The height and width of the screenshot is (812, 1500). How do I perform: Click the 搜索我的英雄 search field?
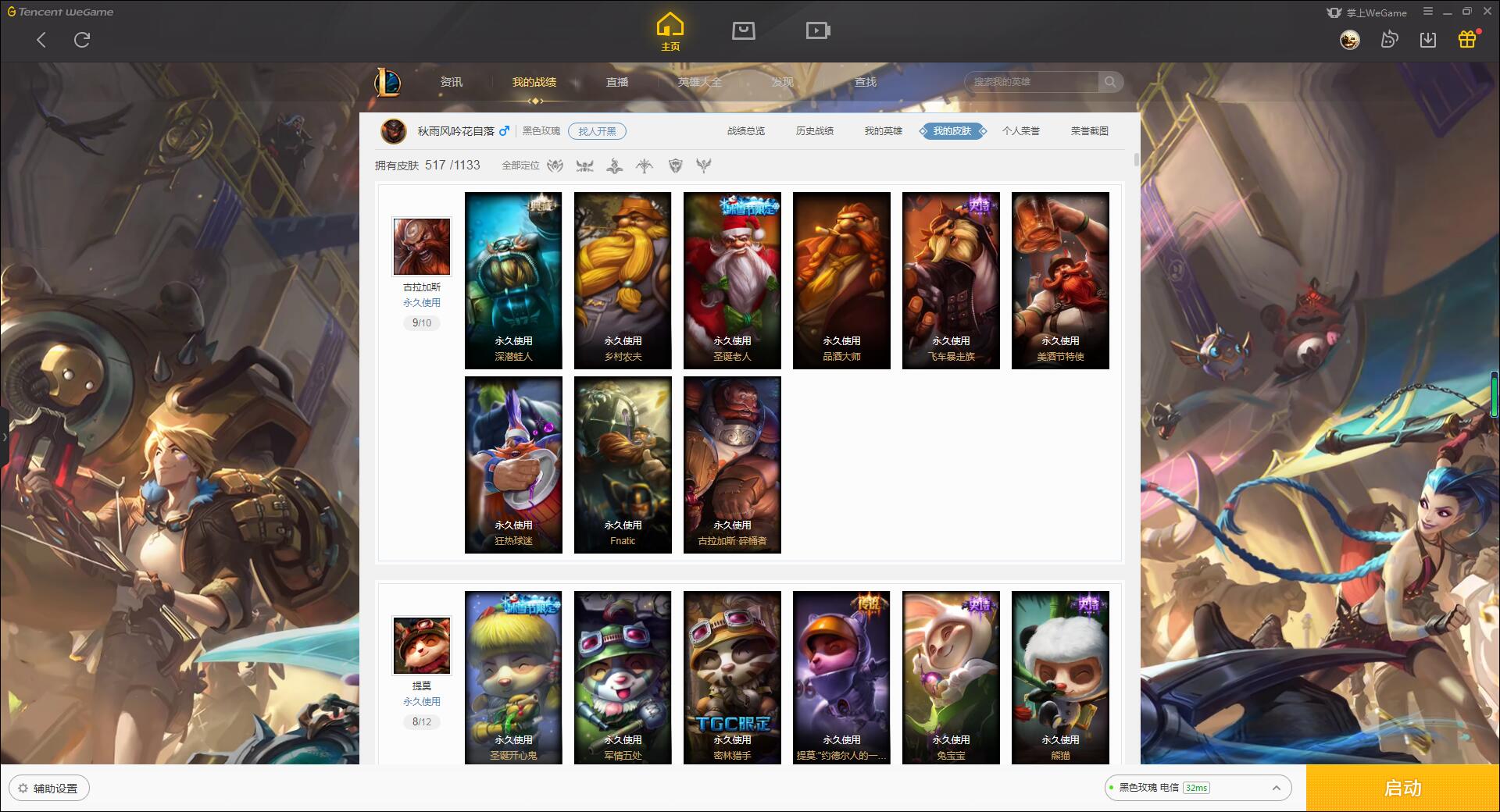(1033, 82)
